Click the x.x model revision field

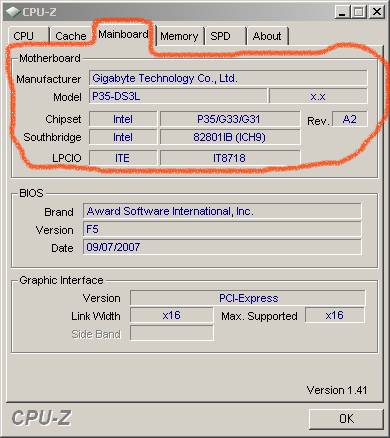[x=318, y=96]
